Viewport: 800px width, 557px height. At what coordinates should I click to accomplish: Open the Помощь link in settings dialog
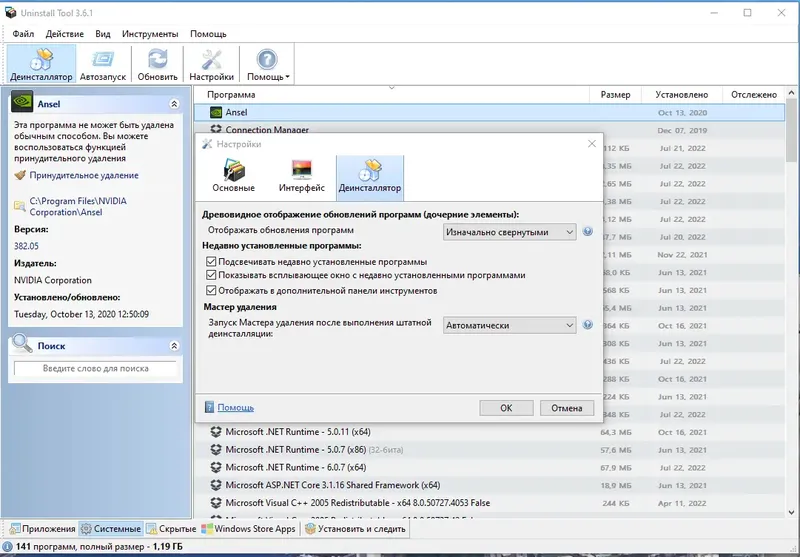236,408
